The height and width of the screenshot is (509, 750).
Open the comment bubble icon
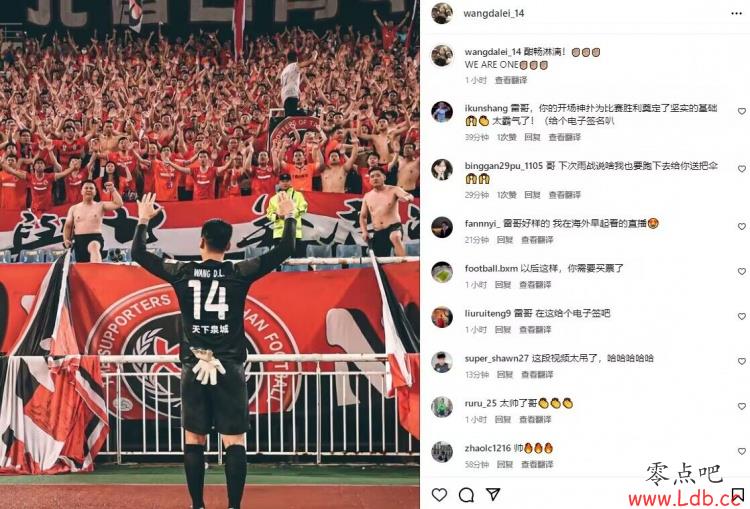coord(466,494)
